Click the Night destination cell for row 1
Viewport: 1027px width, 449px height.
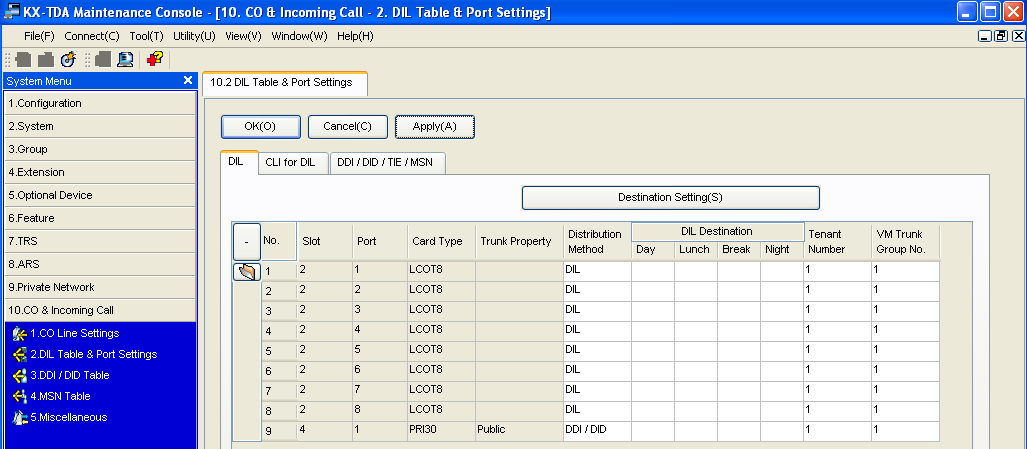[782, 270]
